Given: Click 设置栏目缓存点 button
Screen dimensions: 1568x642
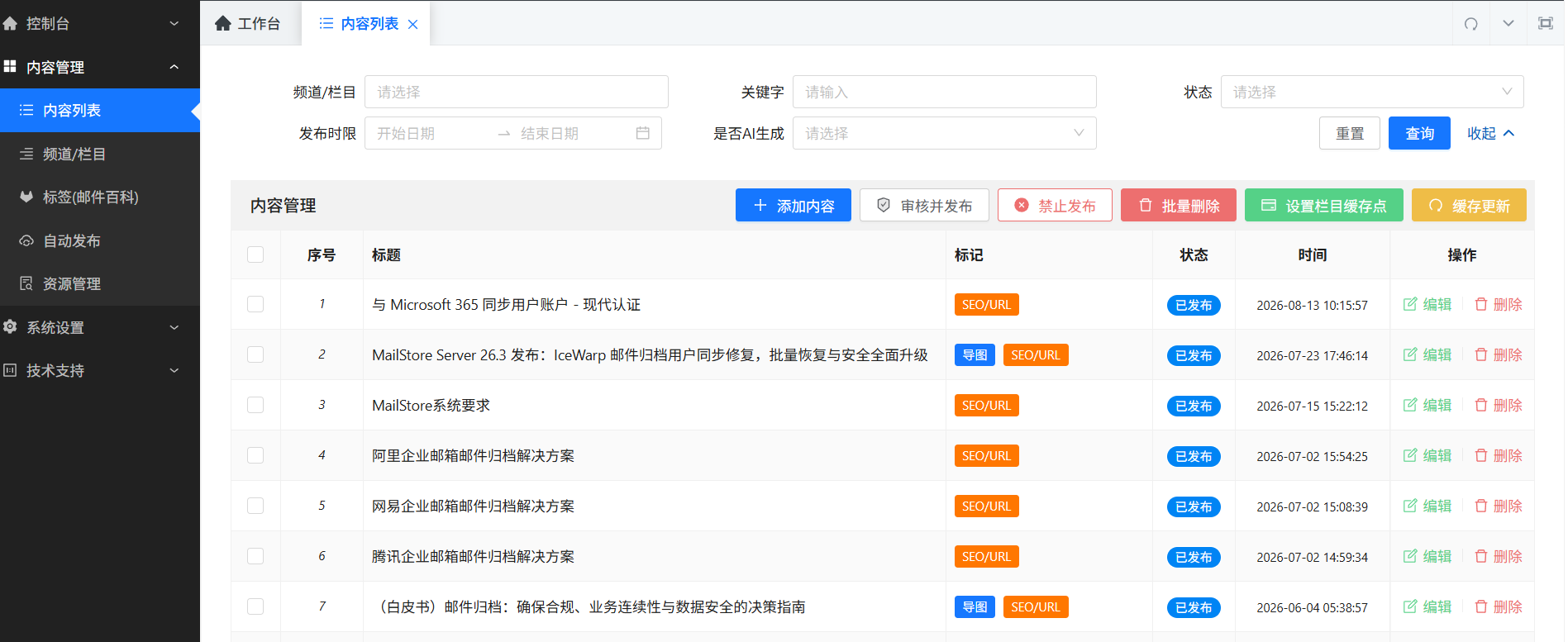Looking at the screenshot, I should pyautogui.click(x=1324, y=205).
